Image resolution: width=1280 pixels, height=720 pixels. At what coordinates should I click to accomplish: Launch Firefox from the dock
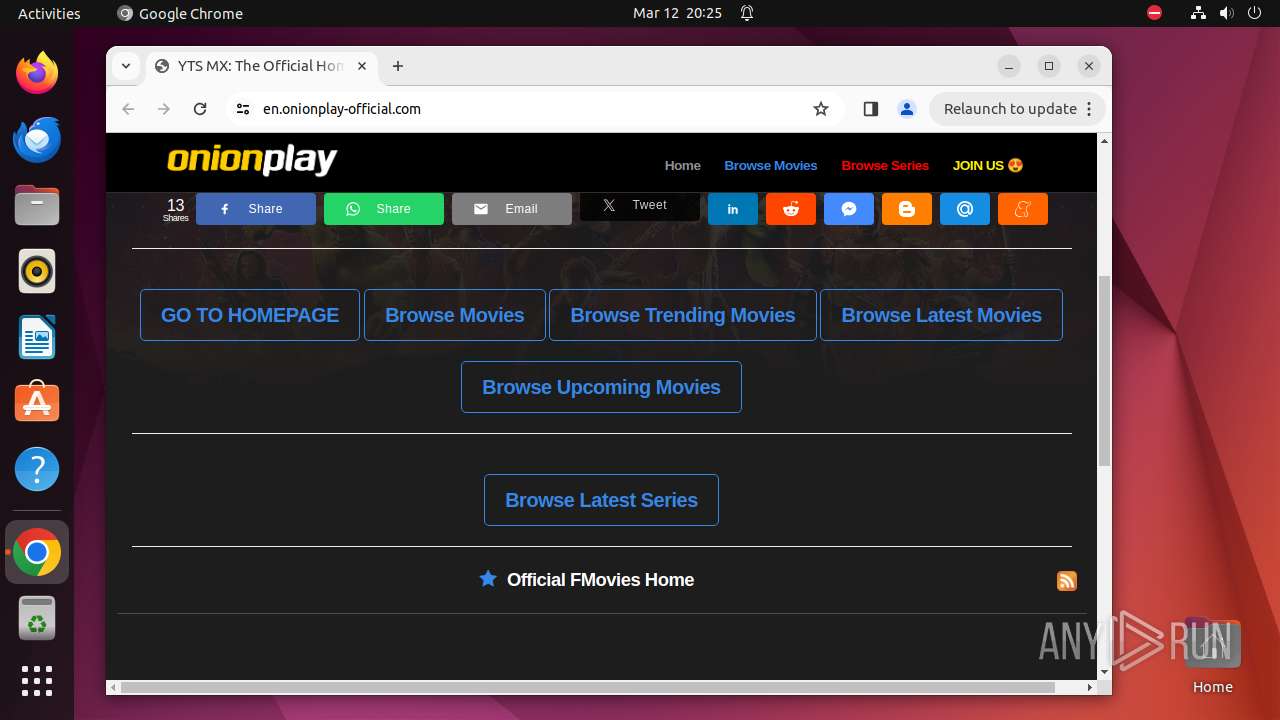tap(37, 73)
